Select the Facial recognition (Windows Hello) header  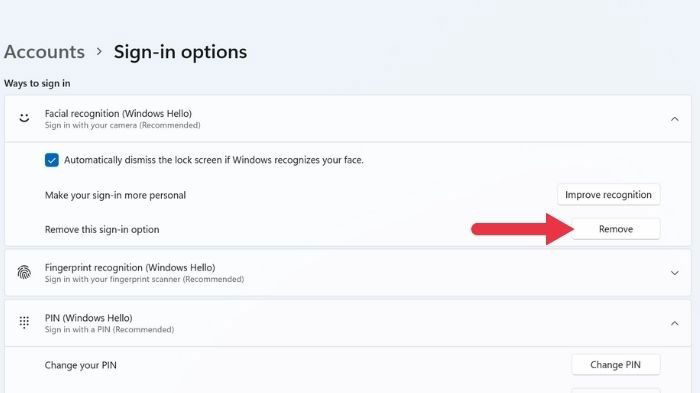pos(348,119)
